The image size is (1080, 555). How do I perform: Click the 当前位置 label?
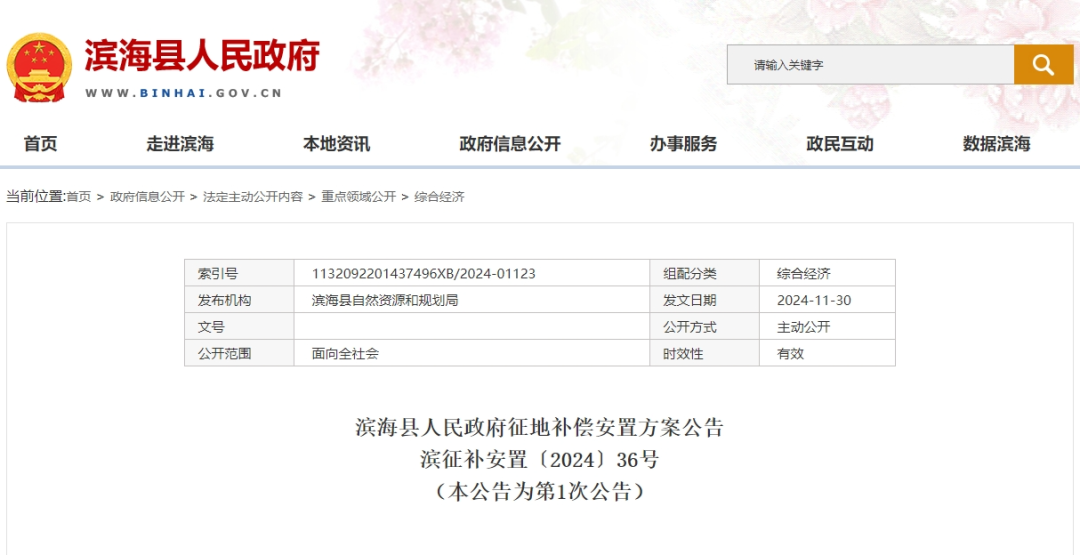tap(36, 197)
